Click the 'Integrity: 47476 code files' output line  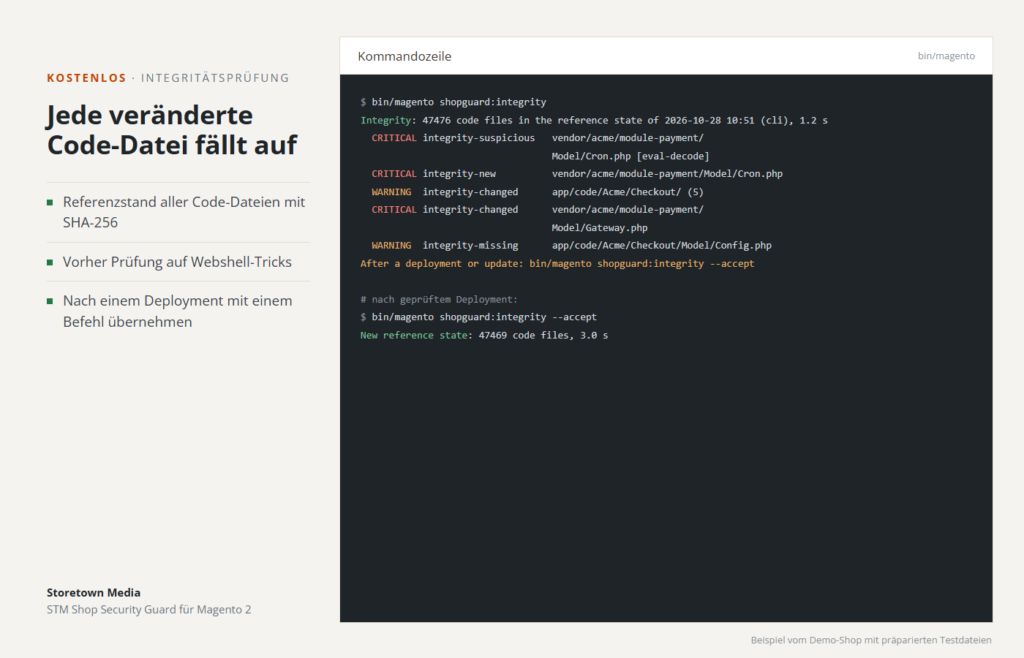[x=594, y=120]
